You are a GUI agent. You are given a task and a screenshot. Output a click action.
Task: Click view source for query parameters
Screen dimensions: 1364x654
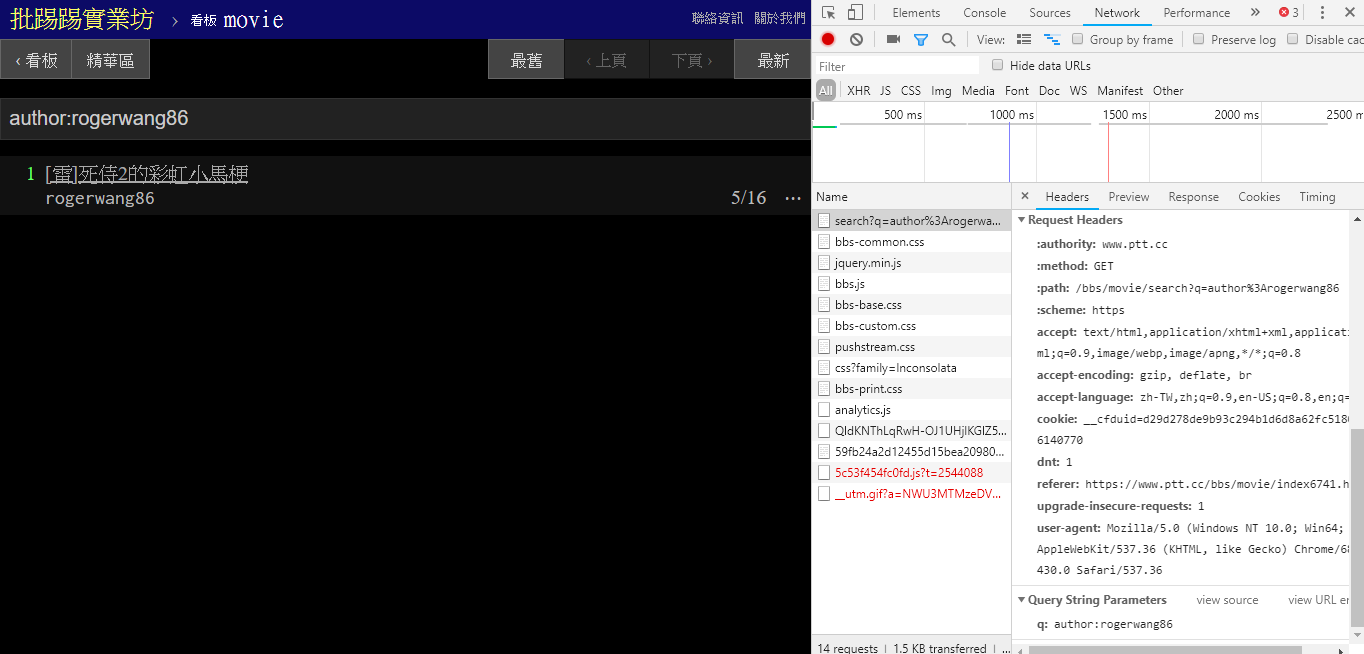1227,600
